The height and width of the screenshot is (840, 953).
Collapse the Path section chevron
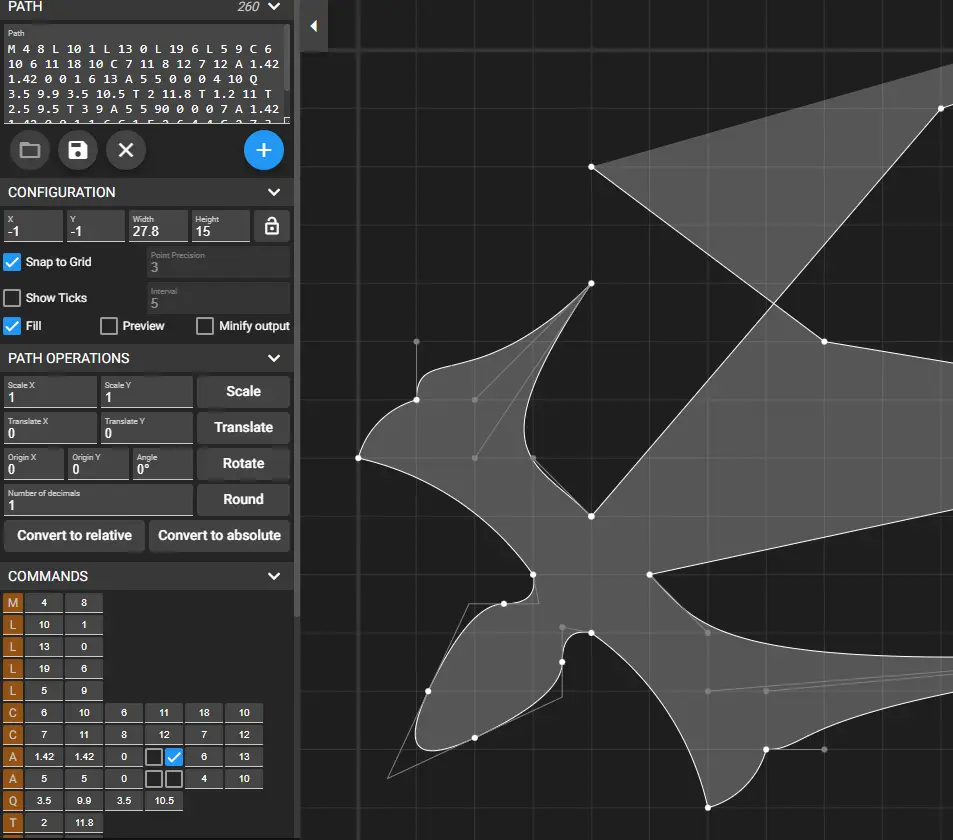coord(275,7)
